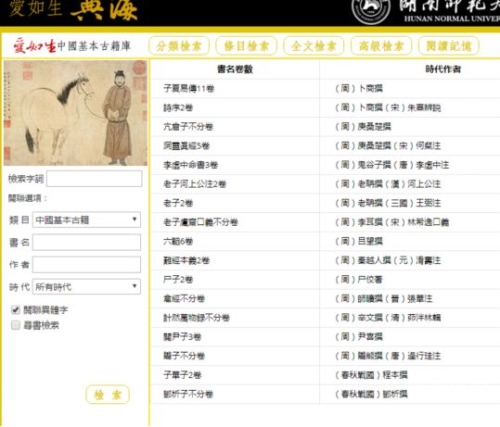Viewport: 500px width, 427px height.
Task: Uncheck the 關聯異體字 checkbox
Action: point(15,310)
